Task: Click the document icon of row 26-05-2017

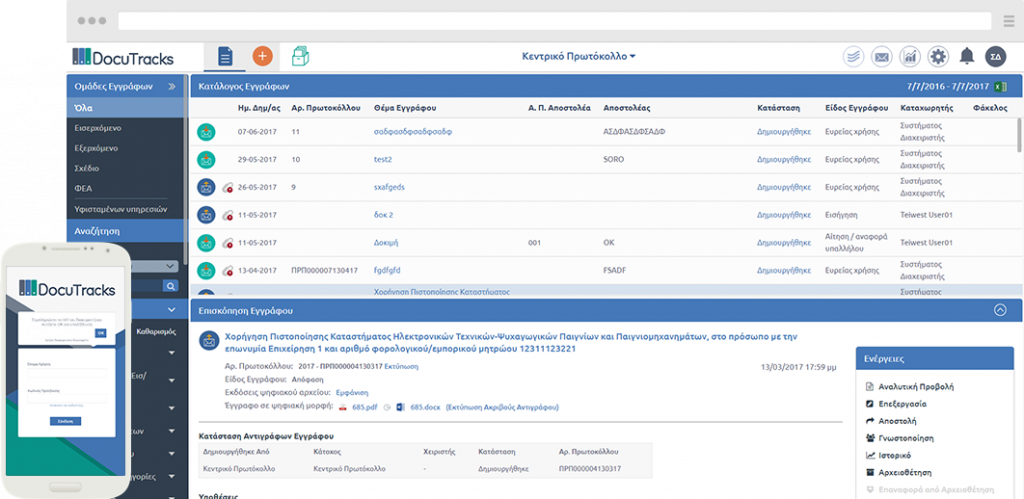Action: pyautogui.click(x=206, y=187)
